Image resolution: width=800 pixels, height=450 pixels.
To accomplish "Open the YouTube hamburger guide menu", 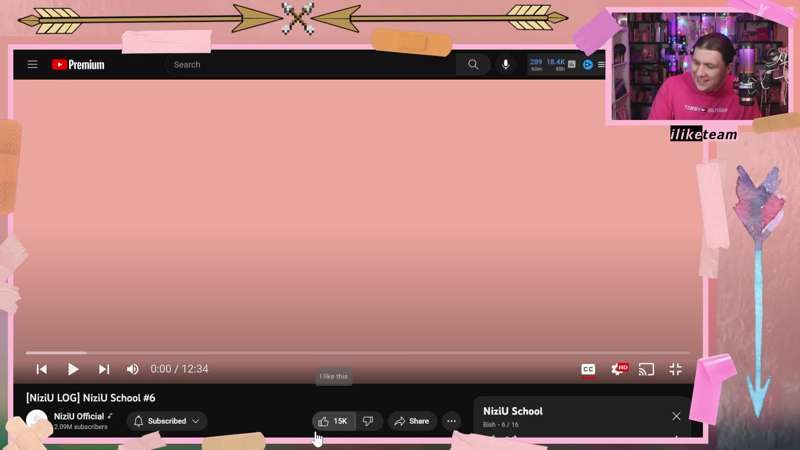I will pyautogui.click(x=32, y=65).
